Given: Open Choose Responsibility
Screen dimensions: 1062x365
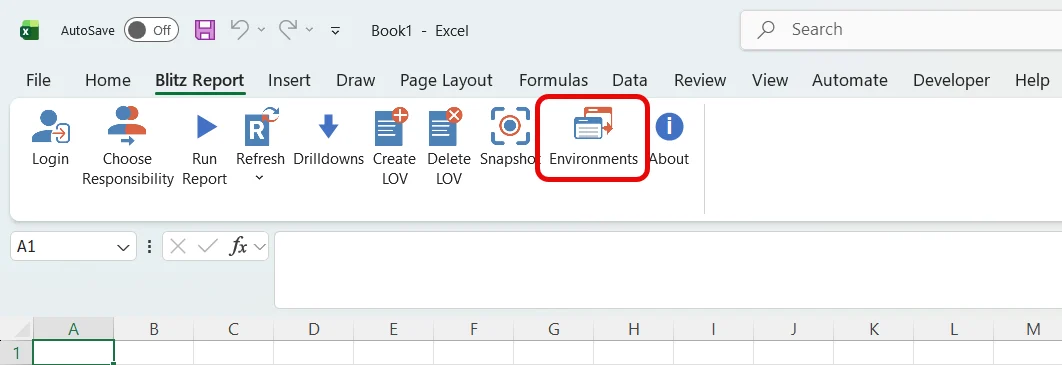Looking at the screenshot, I should point(127,147).
